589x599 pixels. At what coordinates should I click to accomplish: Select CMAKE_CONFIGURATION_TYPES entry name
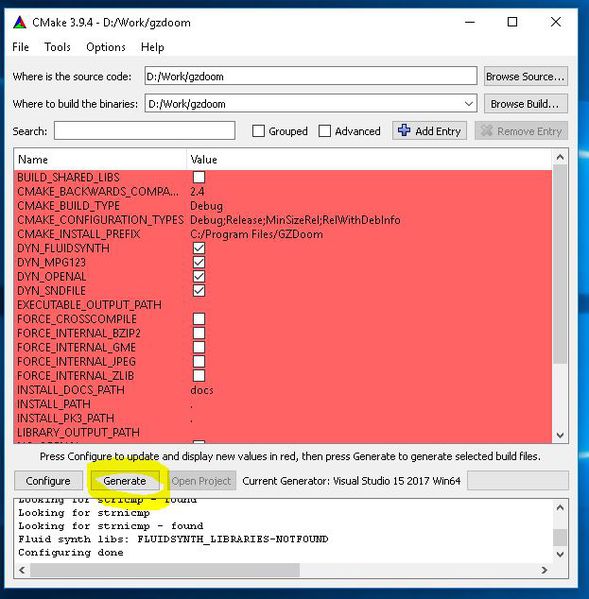tap(100, 220)
